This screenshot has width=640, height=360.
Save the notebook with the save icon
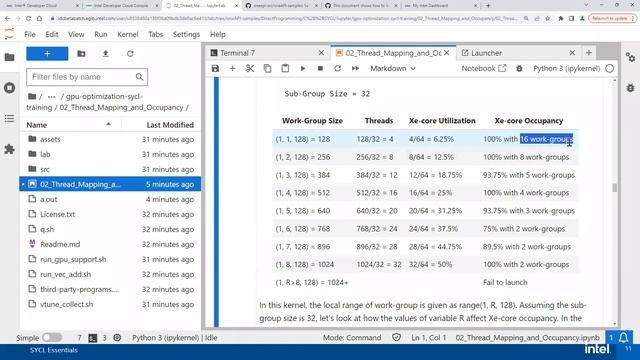(215, 69)
